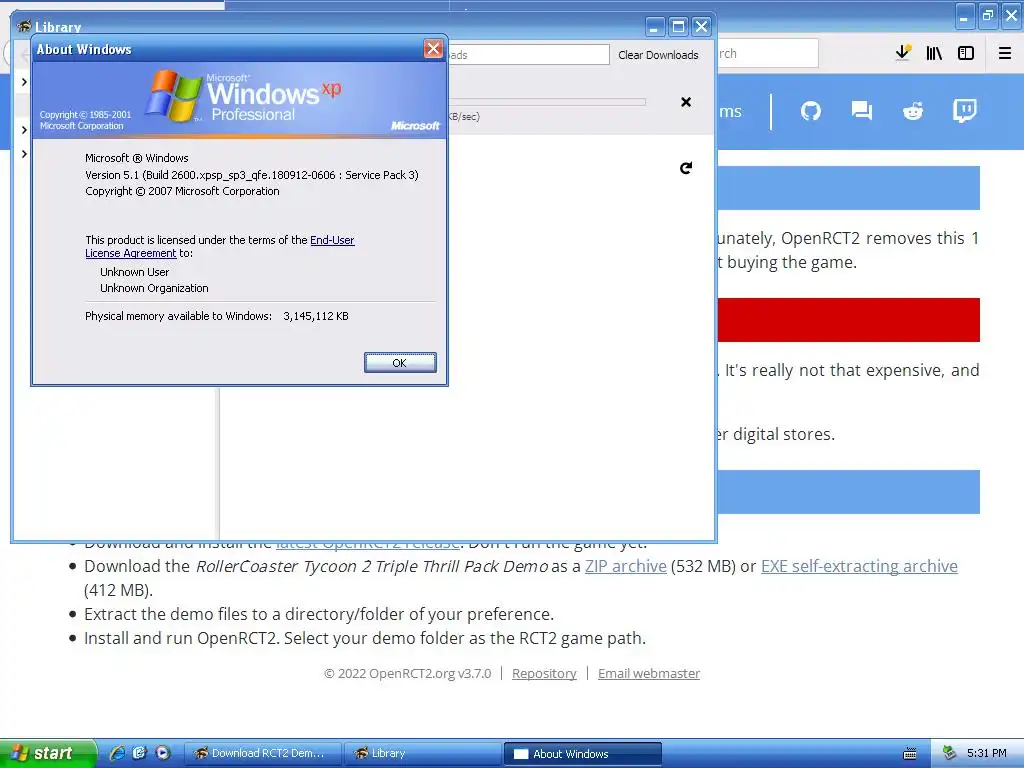Screen dimensions: 1024x768
Task: Click the ZIP archive download link
Action: (x=626, y=566)
